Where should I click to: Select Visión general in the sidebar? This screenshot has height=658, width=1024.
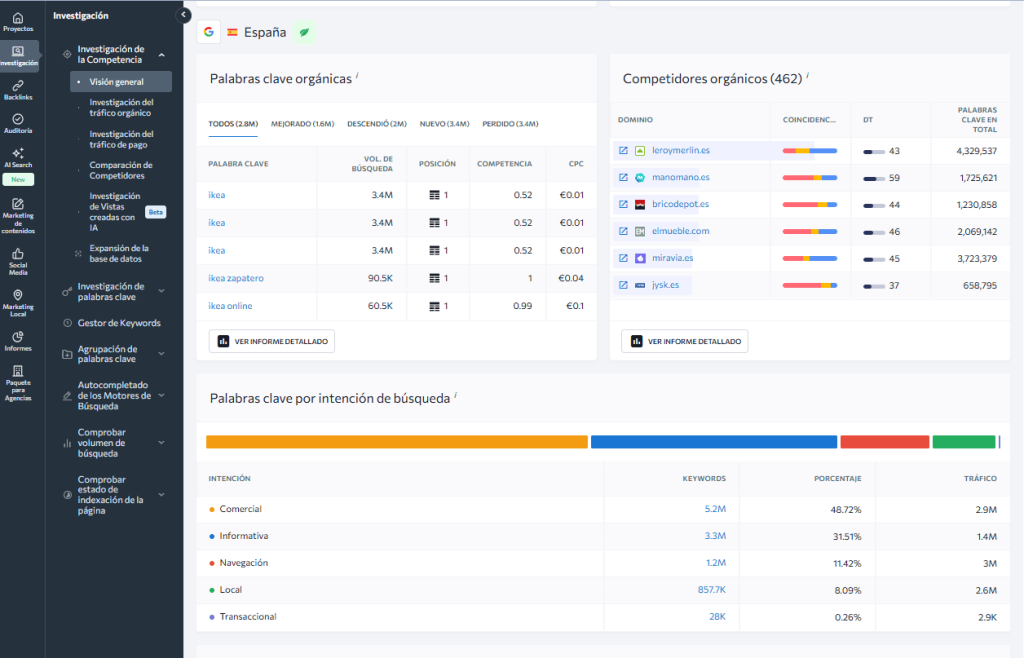click(121, 82)
